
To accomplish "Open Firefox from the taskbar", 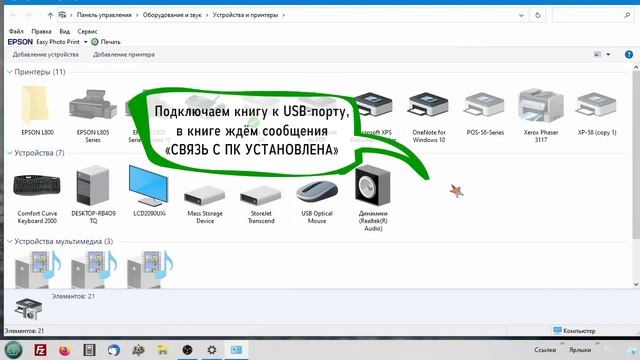I will [64, 350].
